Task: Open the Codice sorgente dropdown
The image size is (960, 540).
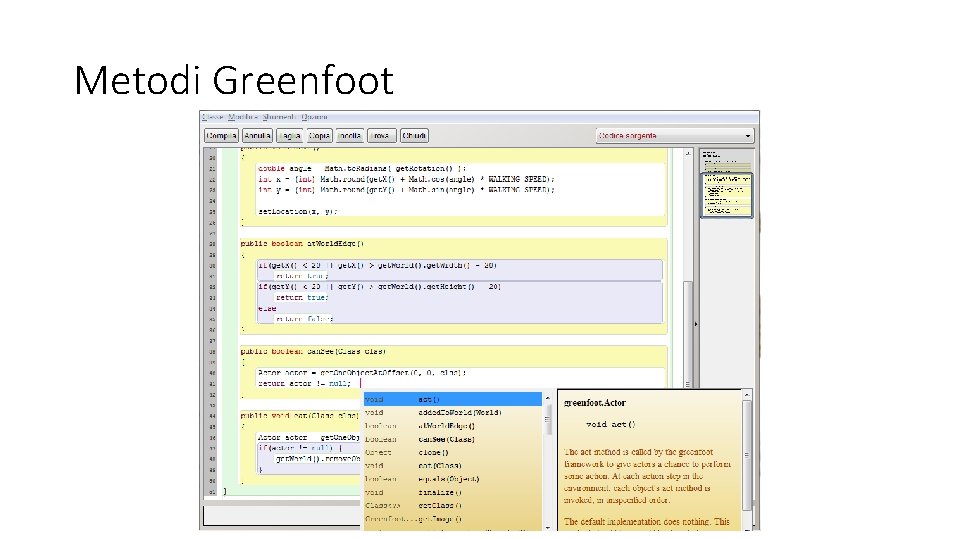Action: [x=675, y=136]
